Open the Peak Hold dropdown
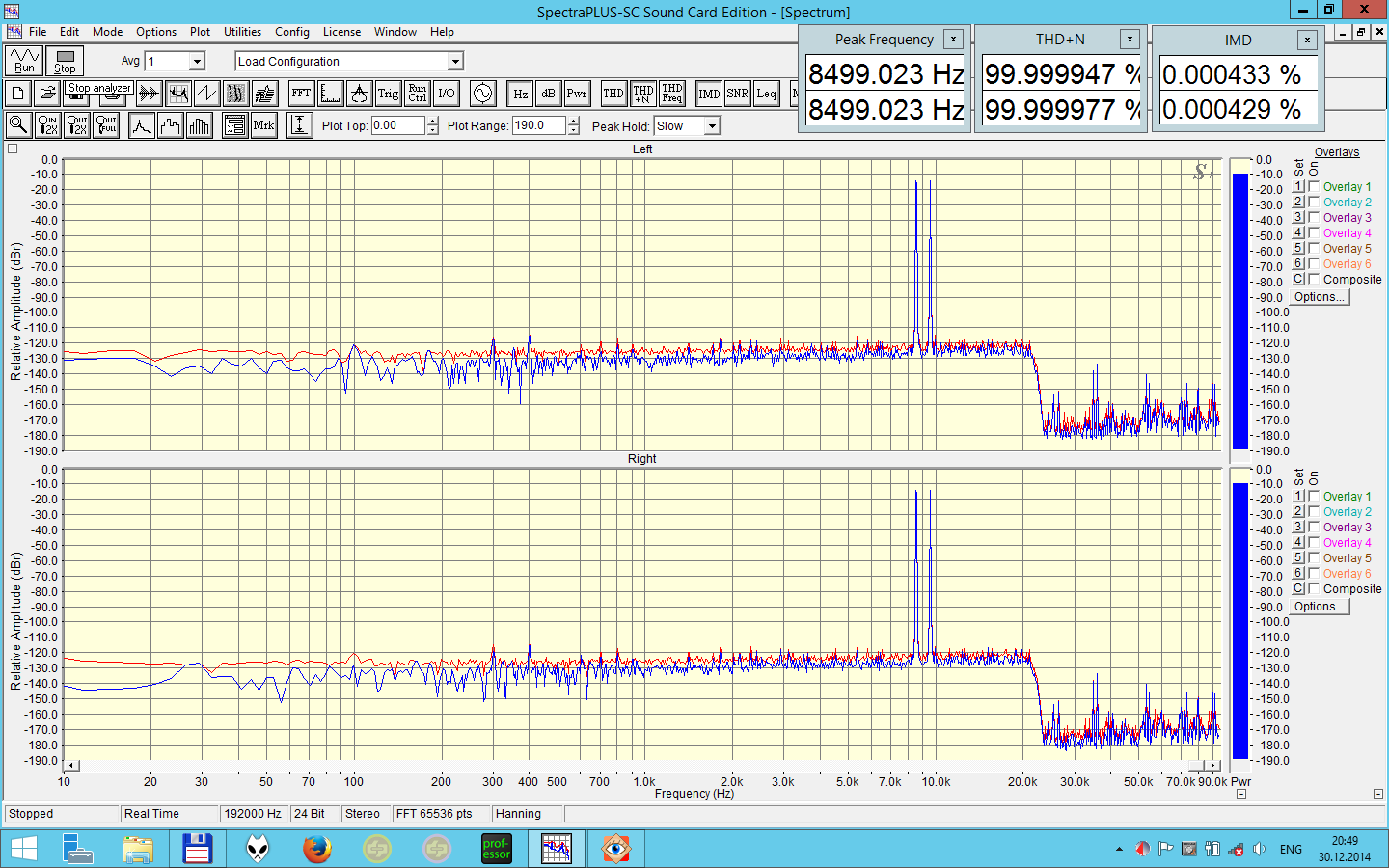Image resolution: width=1389 pixels, height=868 pixels. tap(712, 126)
